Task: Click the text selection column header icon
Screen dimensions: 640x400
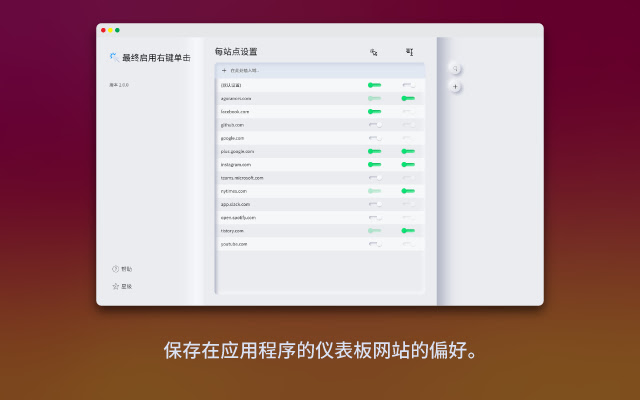Action: (x=409, y=52)
